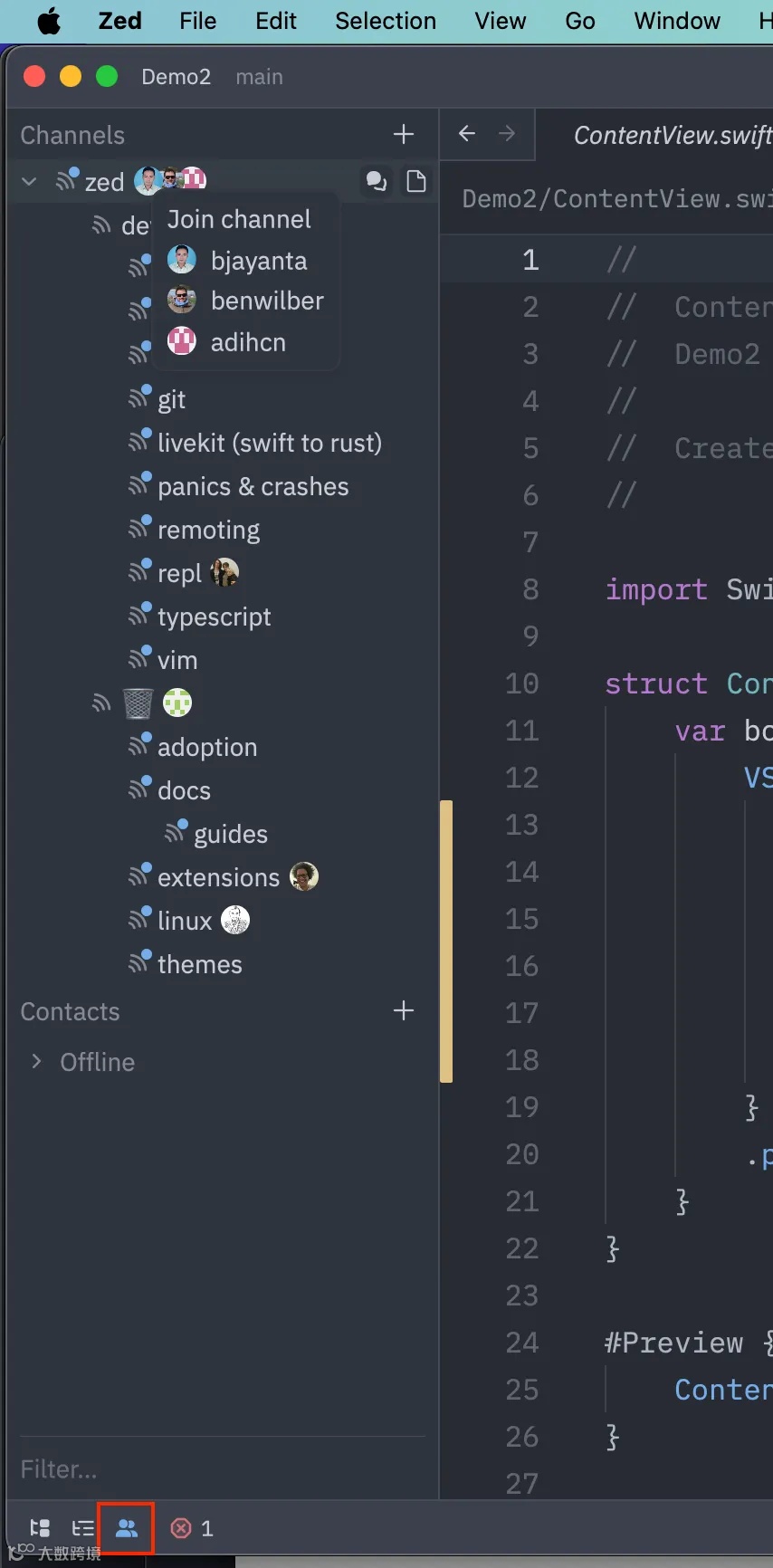Toggle the project panel icon
773x1568 pixels.
pos(40,1528)
